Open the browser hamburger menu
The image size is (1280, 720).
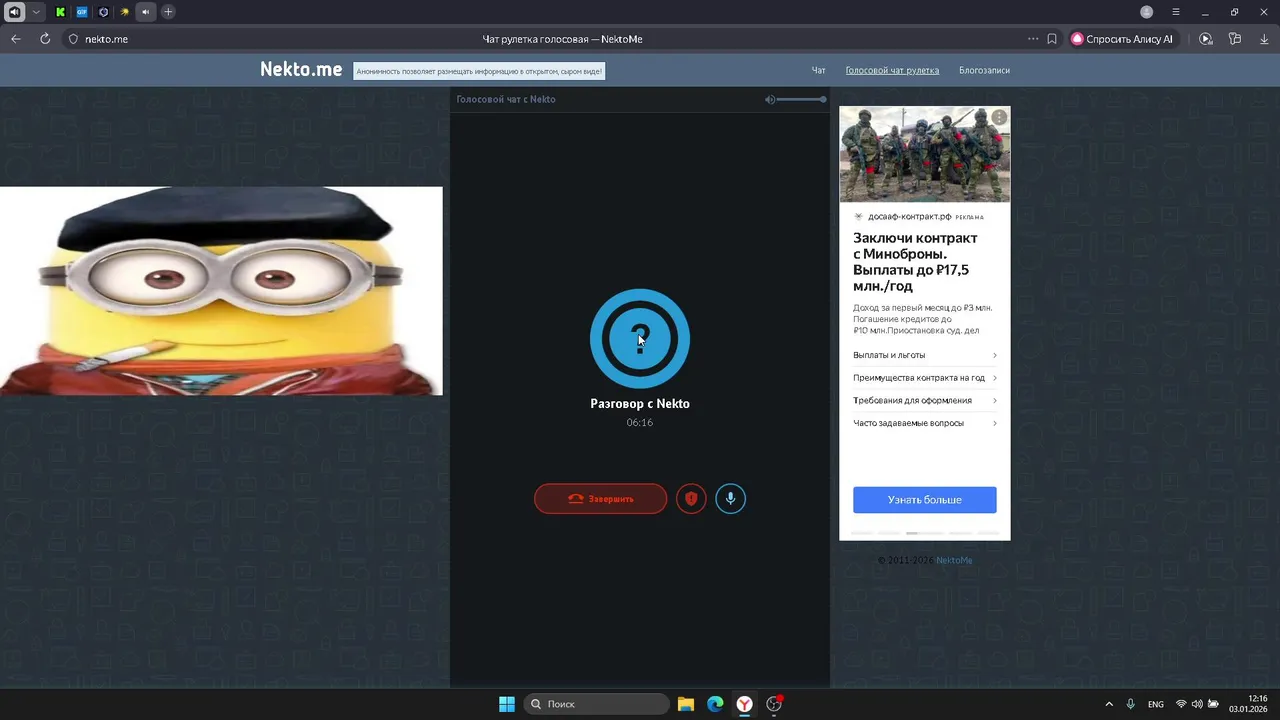(1176, 12)
